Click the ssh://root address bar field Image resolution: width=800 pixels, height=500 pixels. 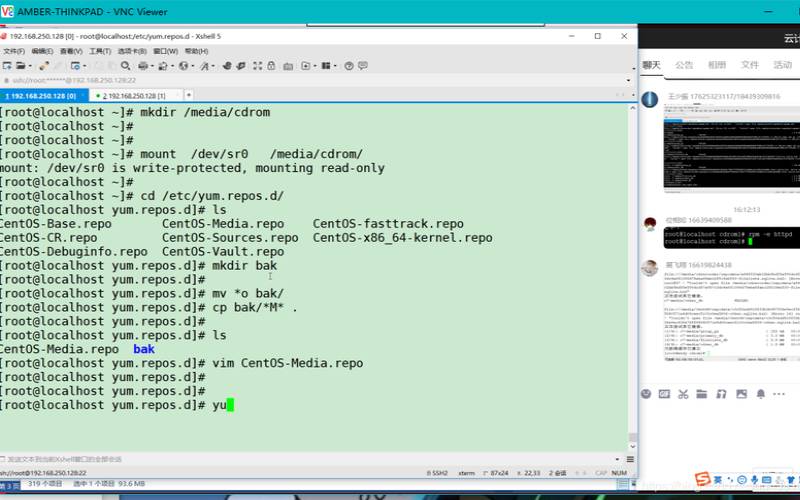[314, 81]
